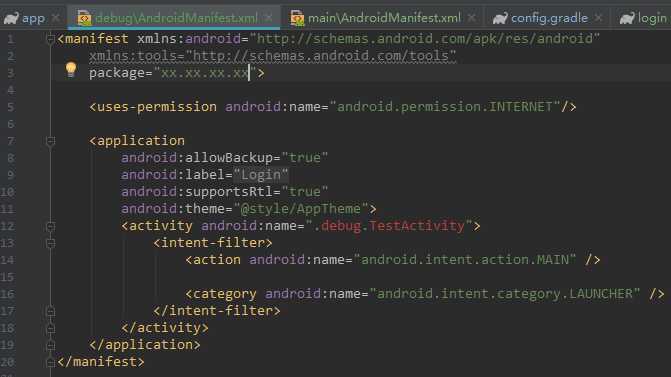
Task: Click the "Login" label value
Action: [261, 175]
